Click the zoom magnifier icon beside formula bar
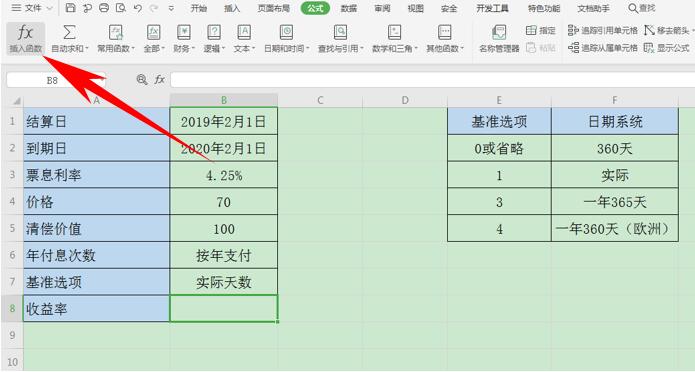 [142, 80]
